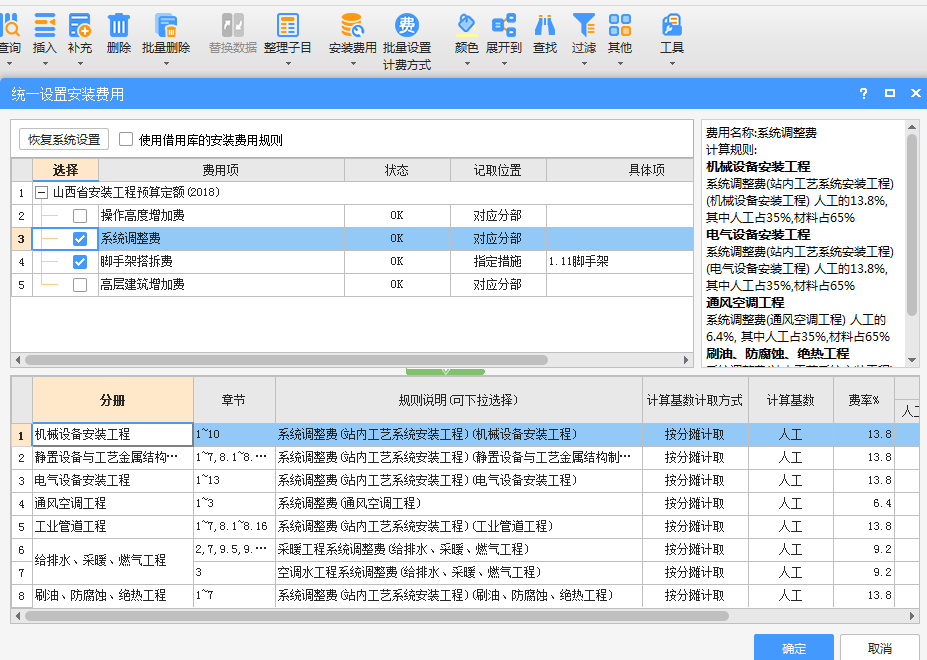927x660 pixels.
Task: Maximize the 统一设置安装费用 dialog
Action: pyautogui.click(x=890, y=93)
